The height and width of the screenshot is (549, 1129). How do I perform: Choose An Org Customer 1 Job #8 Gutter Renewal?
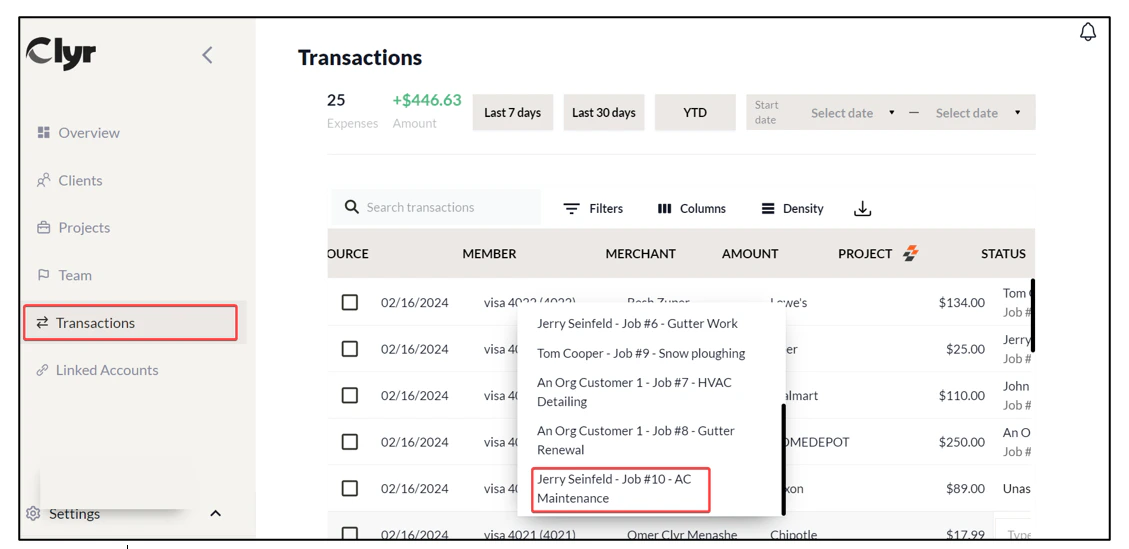point(636,440)
